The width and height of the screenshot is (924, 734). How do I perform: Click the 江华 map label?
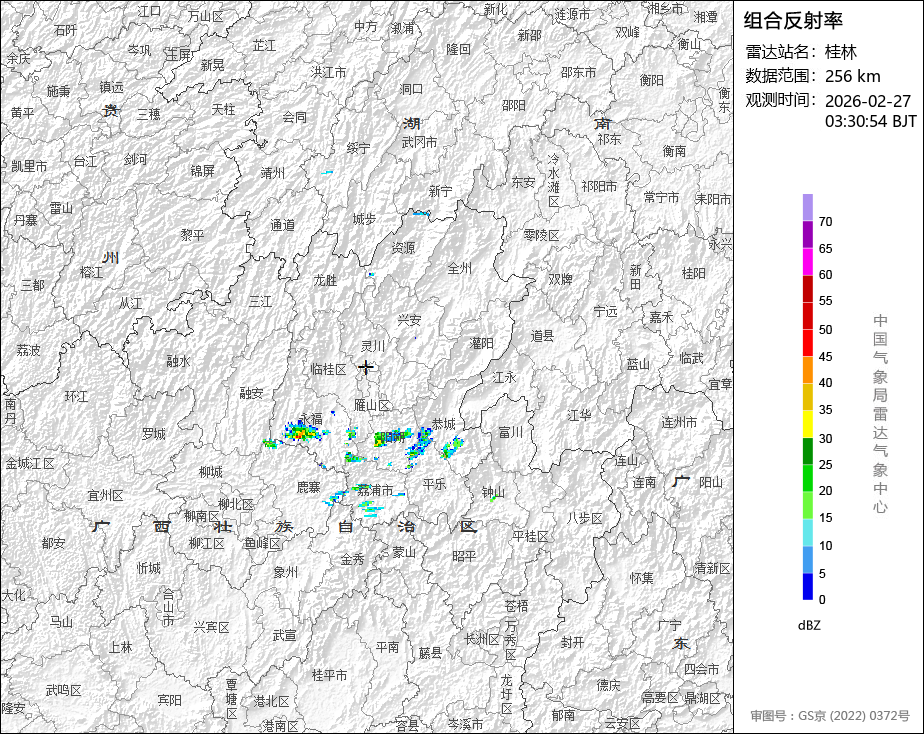[579, 415]
